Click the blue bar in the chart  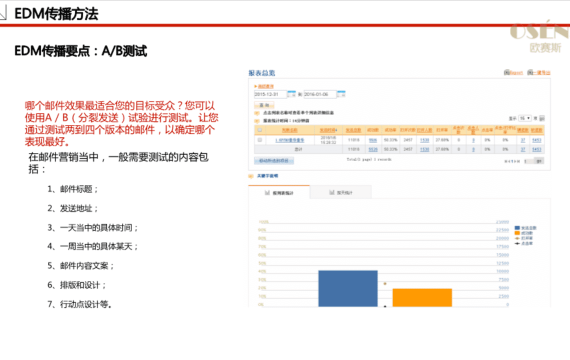(348, 288)
